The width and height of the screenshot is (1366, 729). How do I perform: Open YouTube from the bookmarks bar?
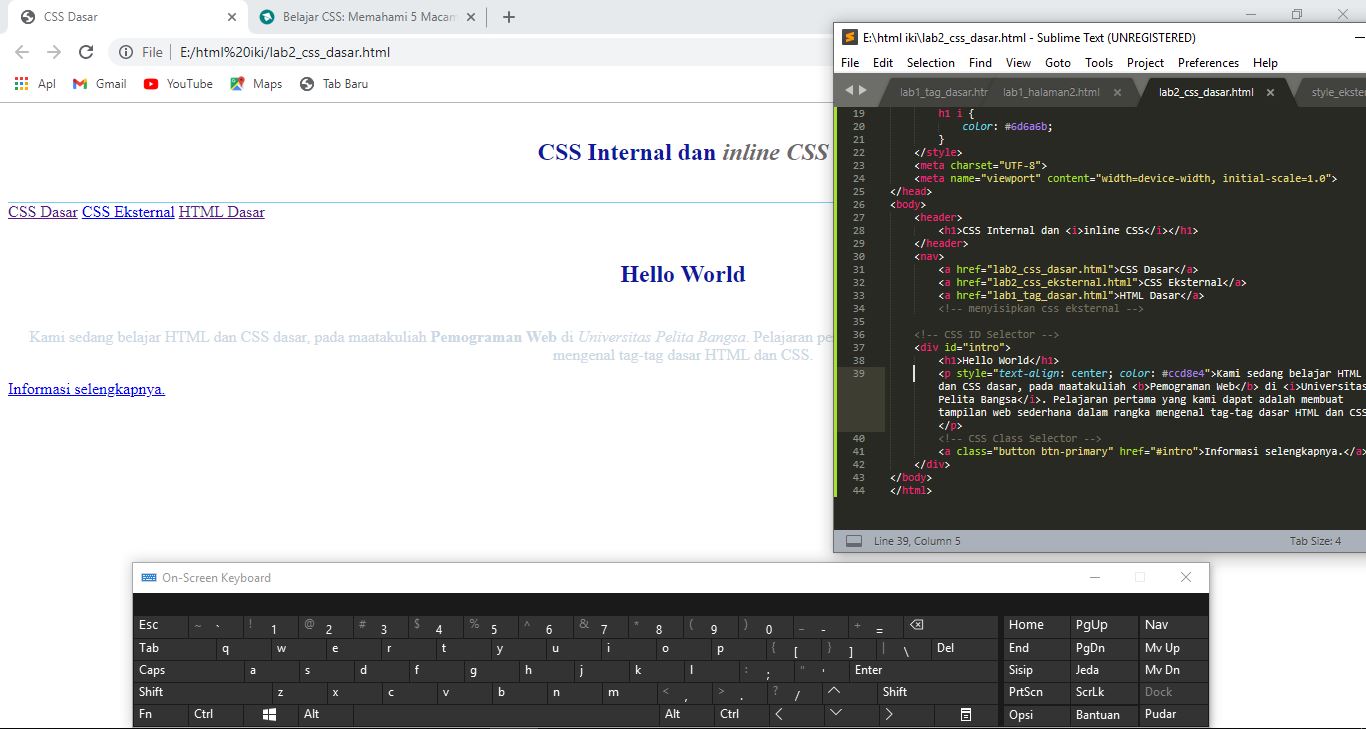178,84
